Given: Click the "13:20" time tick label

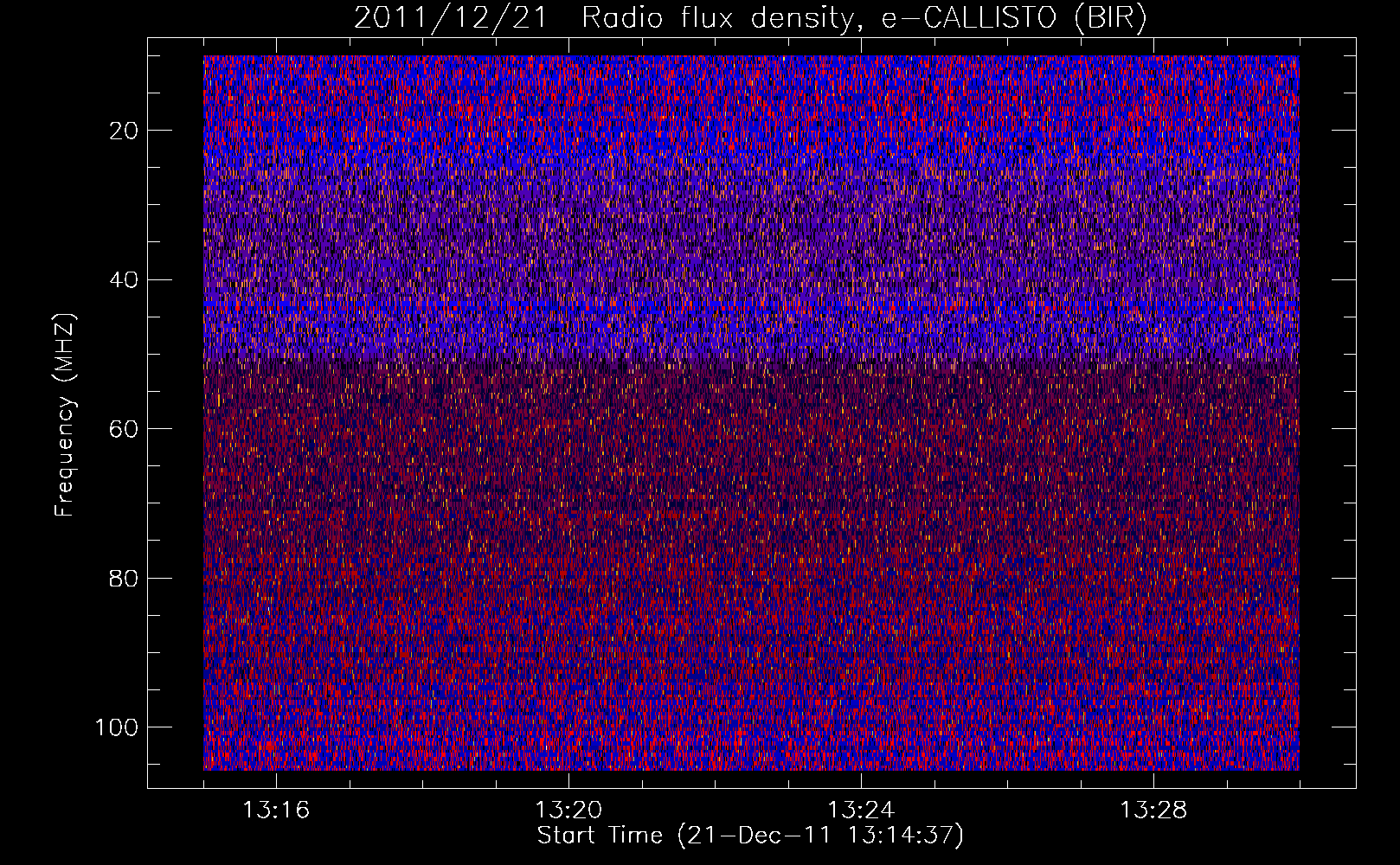Looking at the screenshot, I should coord(568,811).
